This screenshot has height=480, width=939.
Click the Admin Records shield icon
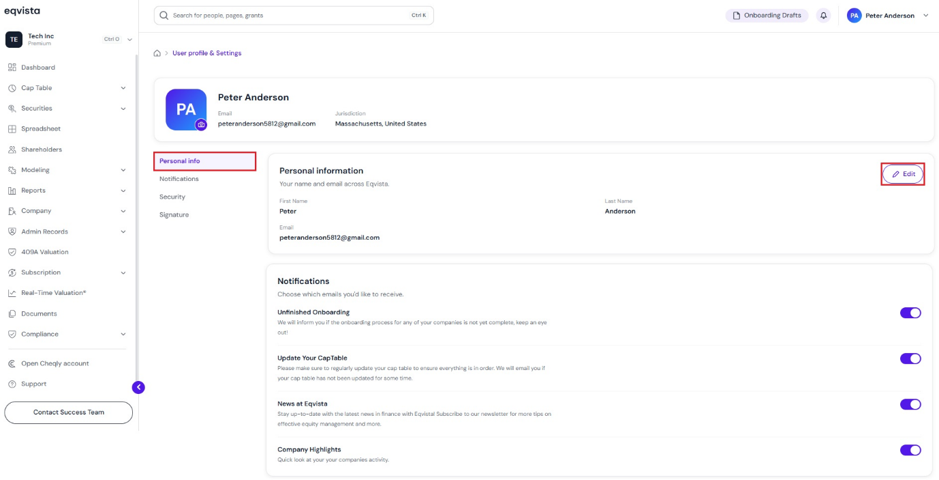[x=12, y=232]
